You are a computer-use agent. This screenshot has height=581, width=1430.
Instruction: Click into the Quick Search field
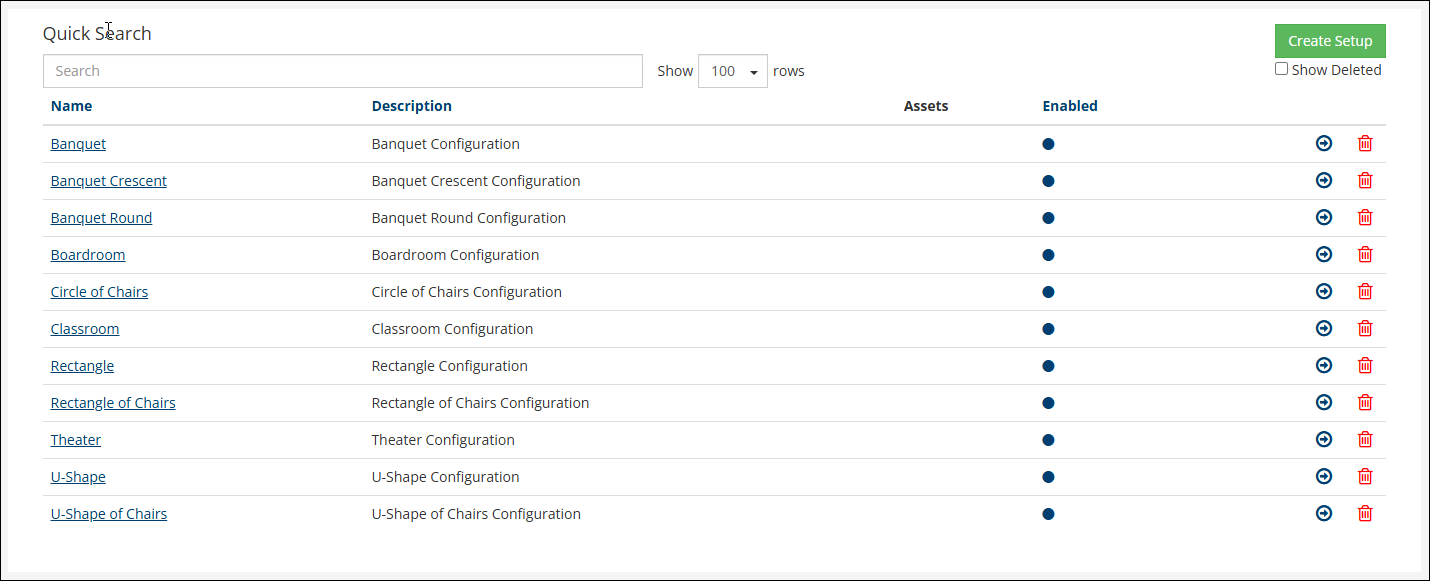[342, 71]
